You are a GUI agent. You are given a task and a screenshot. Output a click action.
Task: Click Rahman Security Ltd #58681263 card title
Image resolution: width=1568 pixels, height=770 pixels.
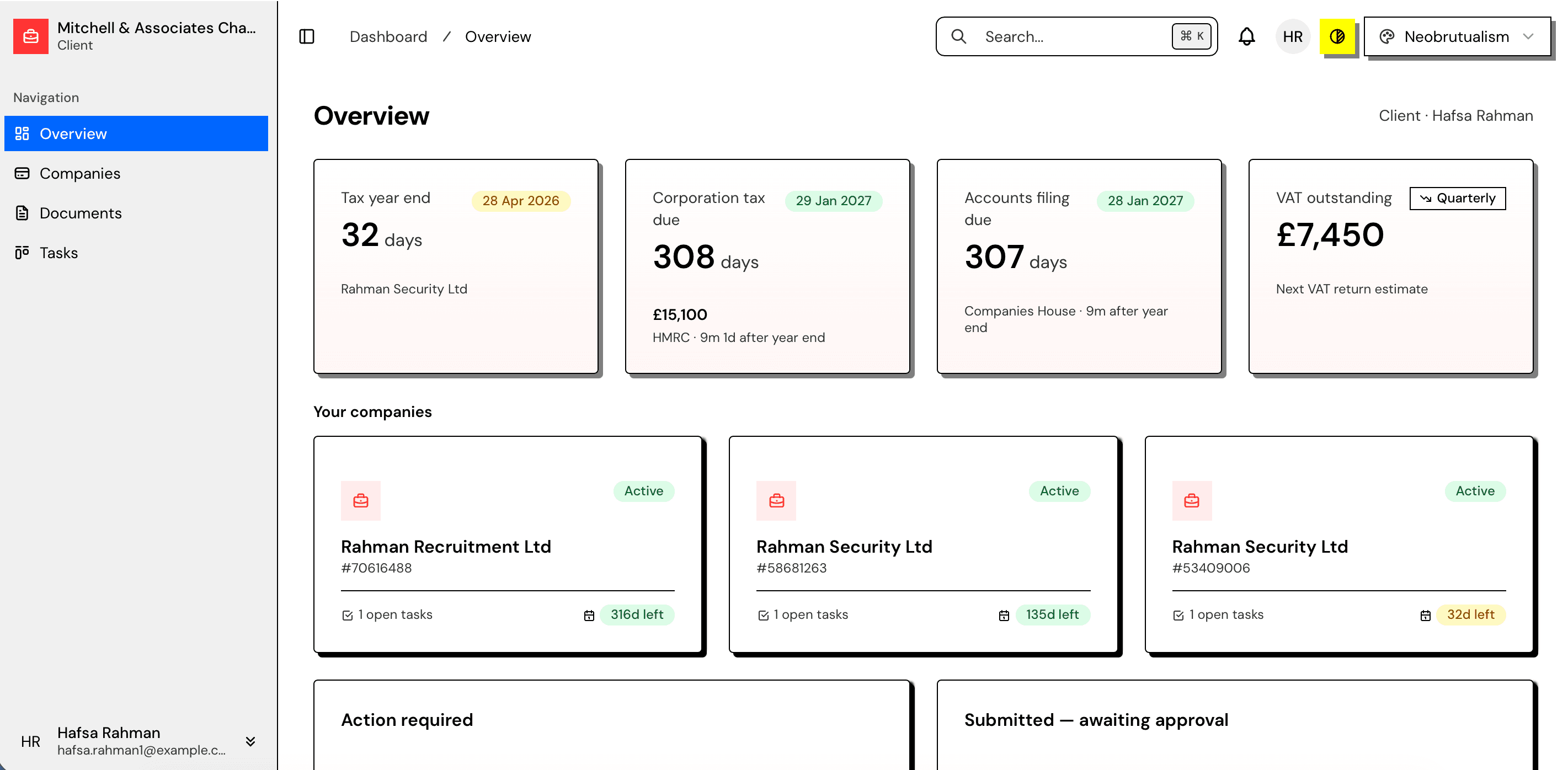pos(844,547)
